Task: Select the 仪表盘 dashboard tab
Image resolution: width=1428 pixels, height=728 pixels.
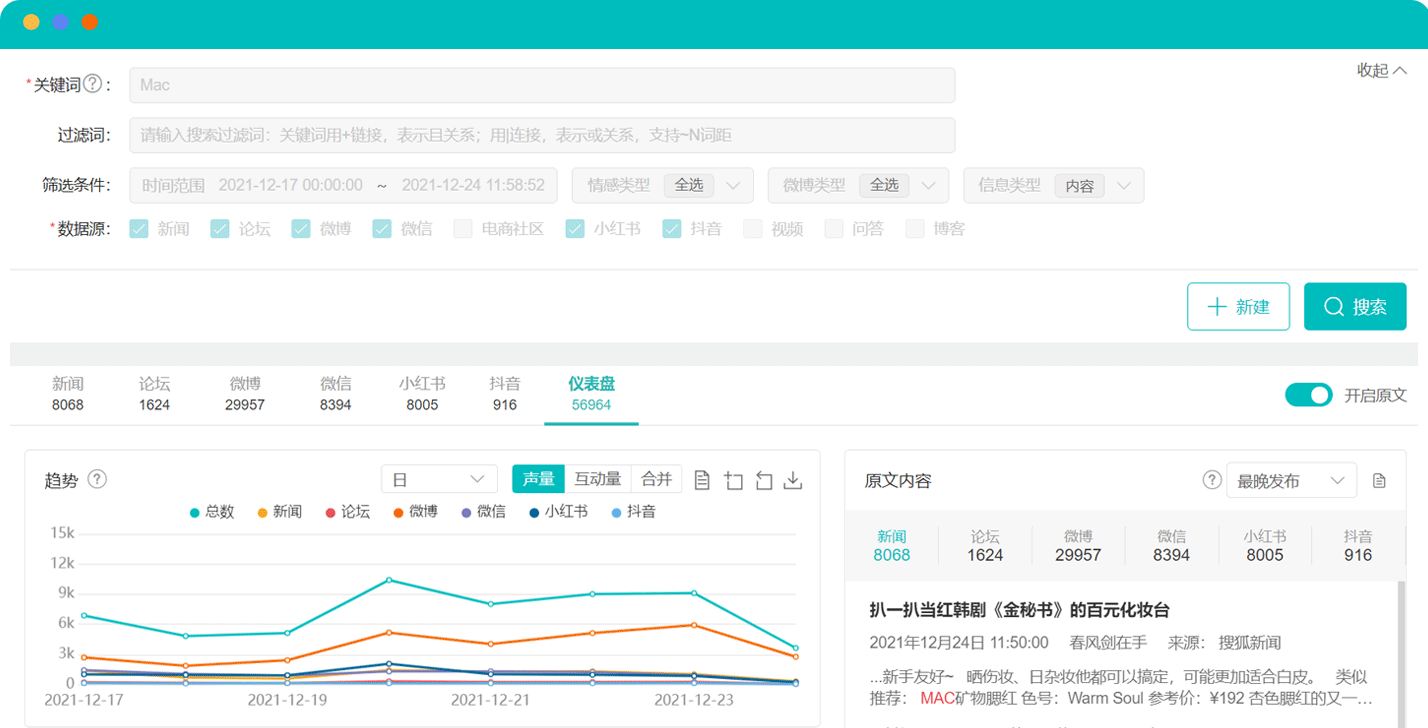Action: [591, 394]
